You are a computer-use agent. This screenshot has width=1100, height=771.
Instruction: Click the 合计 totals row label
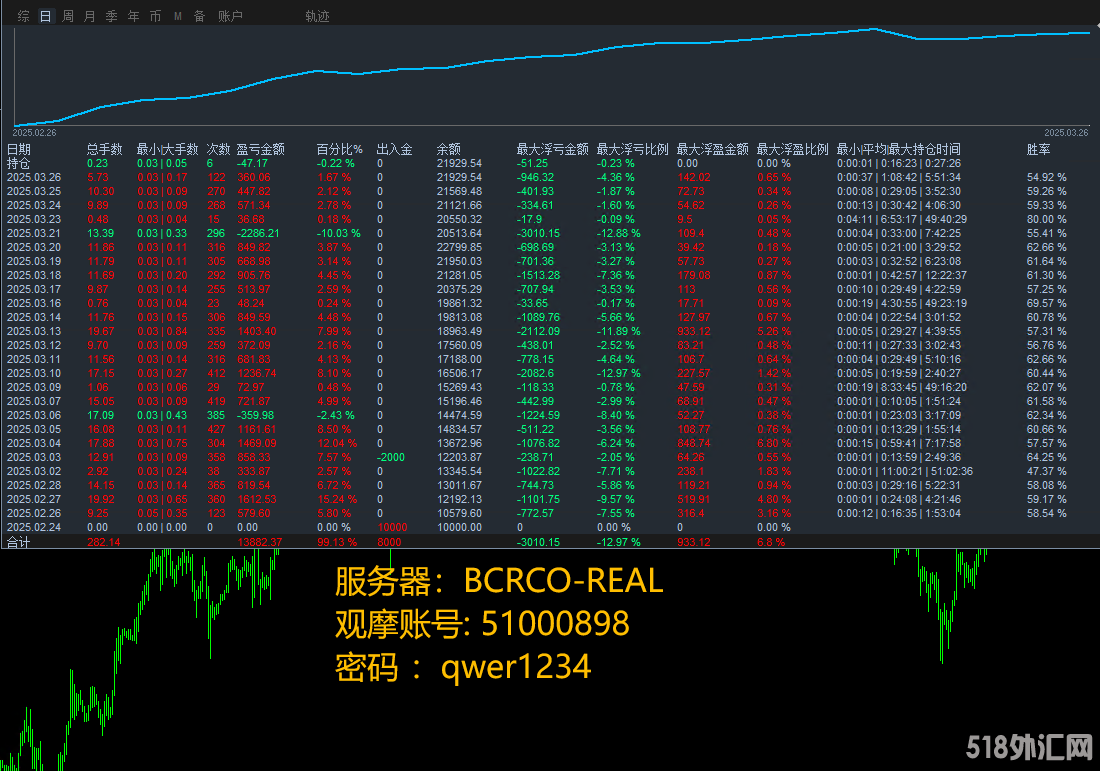point(19,542)
